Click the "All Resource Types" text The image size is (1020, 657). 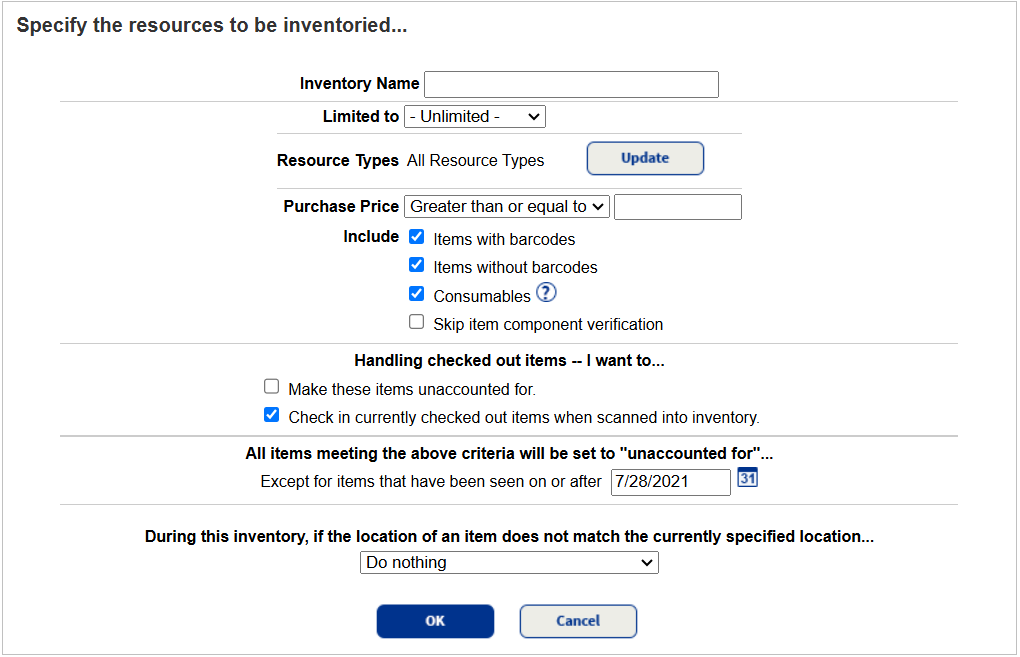pyautogui.click(x=475, y=160)
